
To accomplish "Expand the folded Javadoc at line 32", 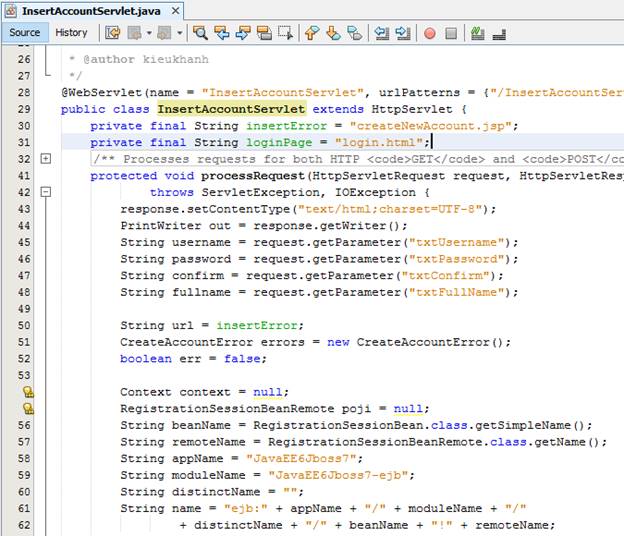I will [x=46, y=159].
